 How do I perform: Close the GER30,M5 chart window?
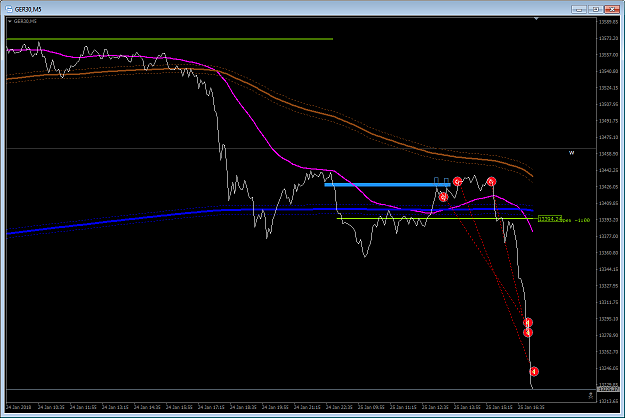(x=612, y=9)
